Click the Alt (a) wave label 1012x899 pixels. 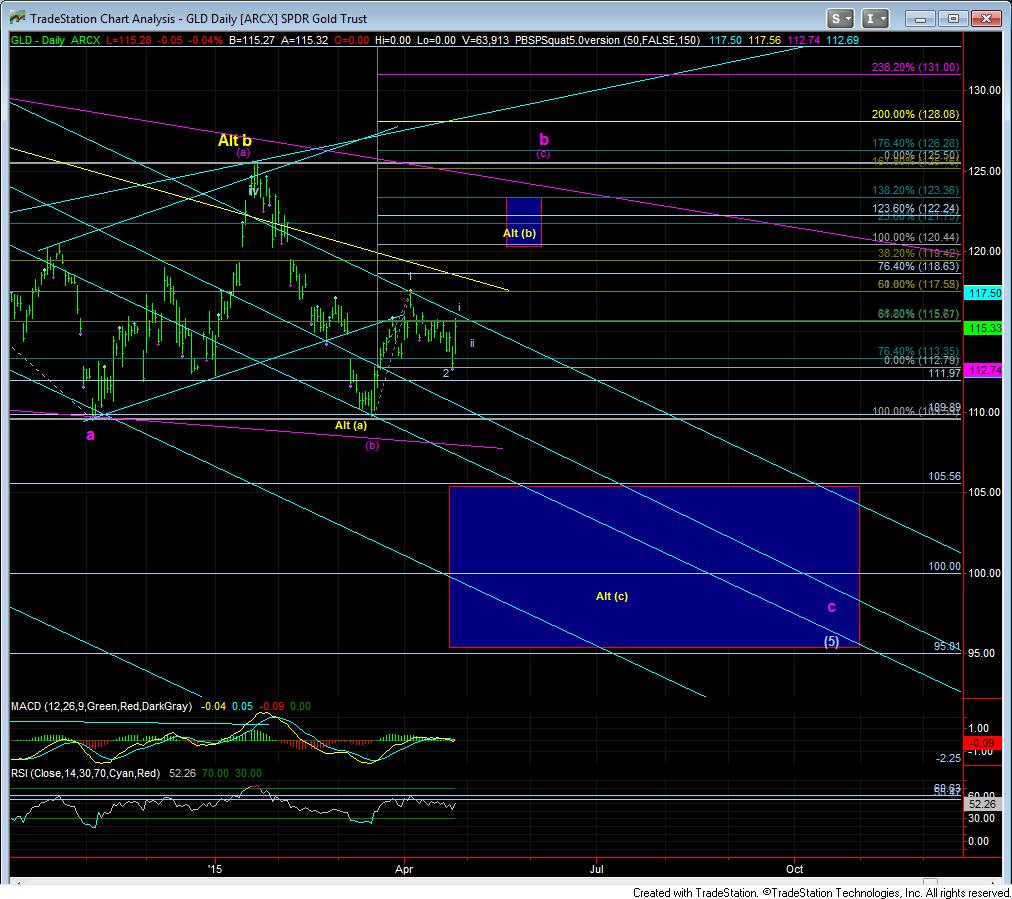(x=351, y=425)
